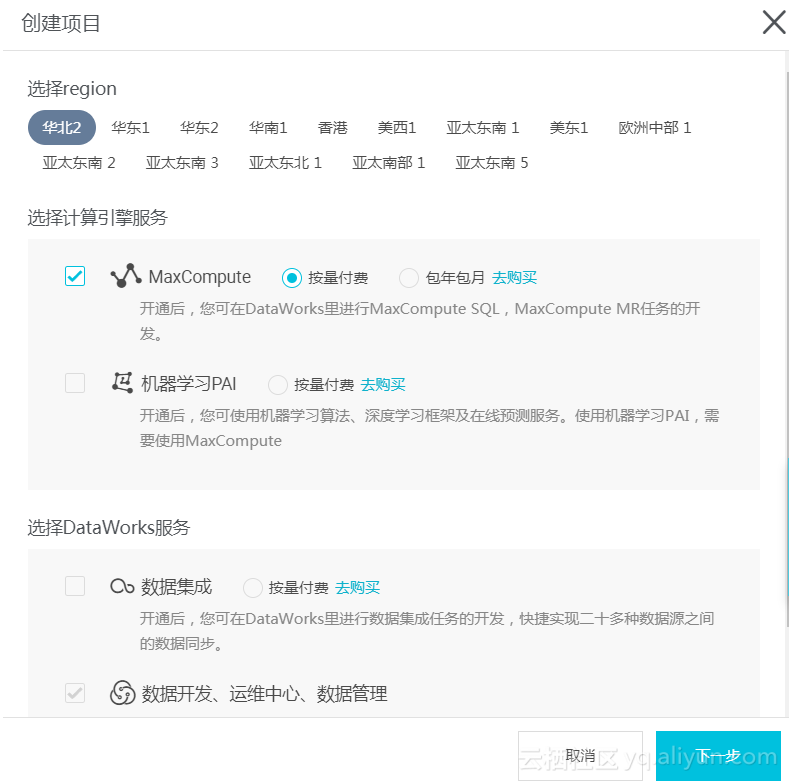Check the 数据集成 checkbox
The image size is (789, 782).
pyautogui.click(x=75, y=586)
